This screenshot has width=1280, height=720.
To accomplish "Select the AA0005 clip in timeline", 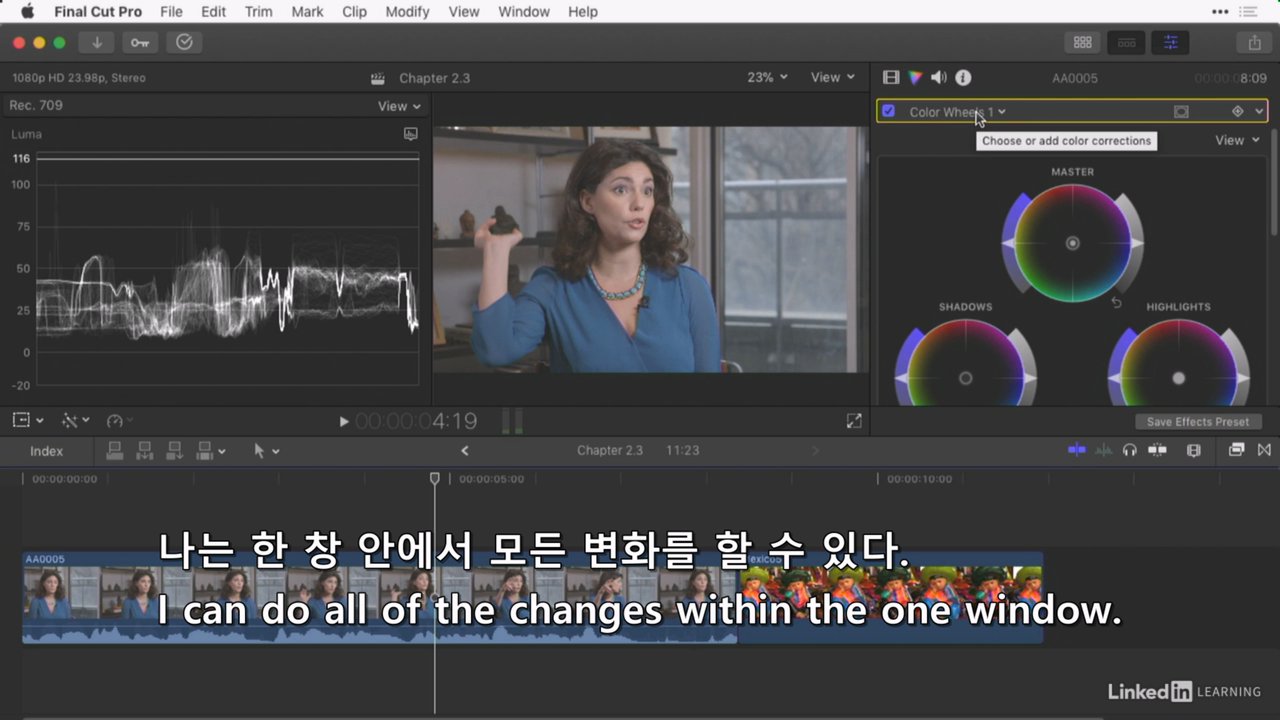I will (380, 597).
